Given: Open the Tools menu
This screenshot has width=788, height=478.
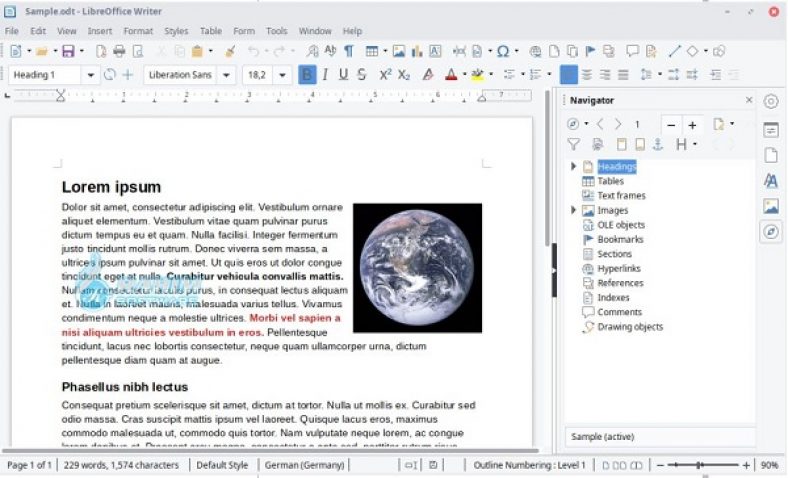Looking at the screenshot, I should pos(276,31).
